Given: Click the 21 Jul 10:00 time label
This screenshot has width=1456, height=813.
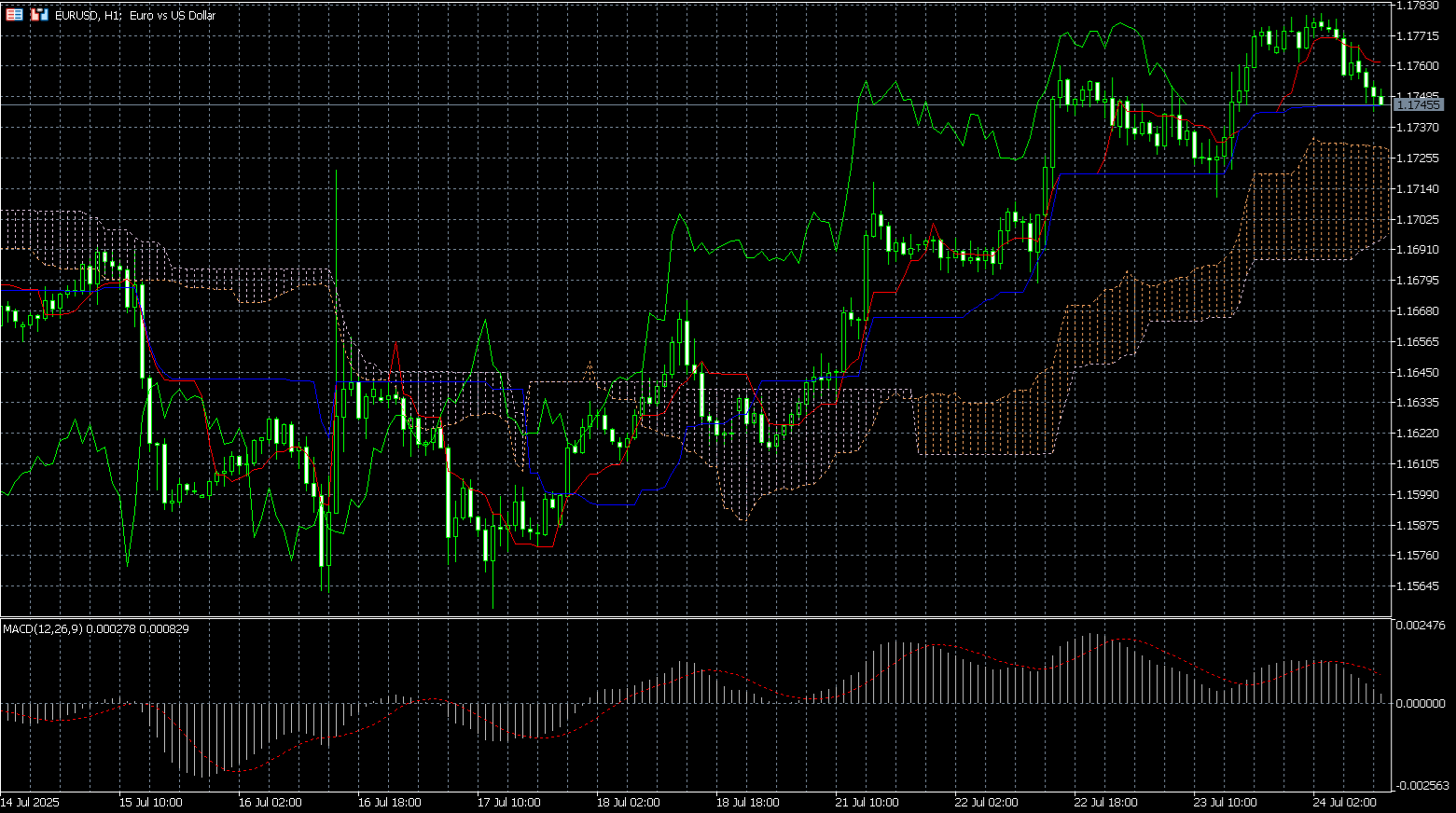Looking at the screenshot, I should tap(867, 803).
